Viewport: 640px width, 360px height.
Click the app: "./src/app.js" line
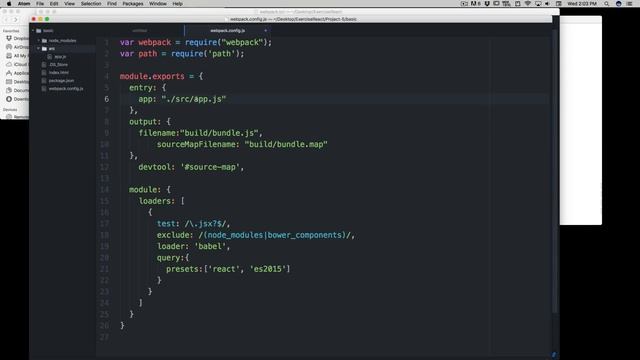click(x=182, y=99)
